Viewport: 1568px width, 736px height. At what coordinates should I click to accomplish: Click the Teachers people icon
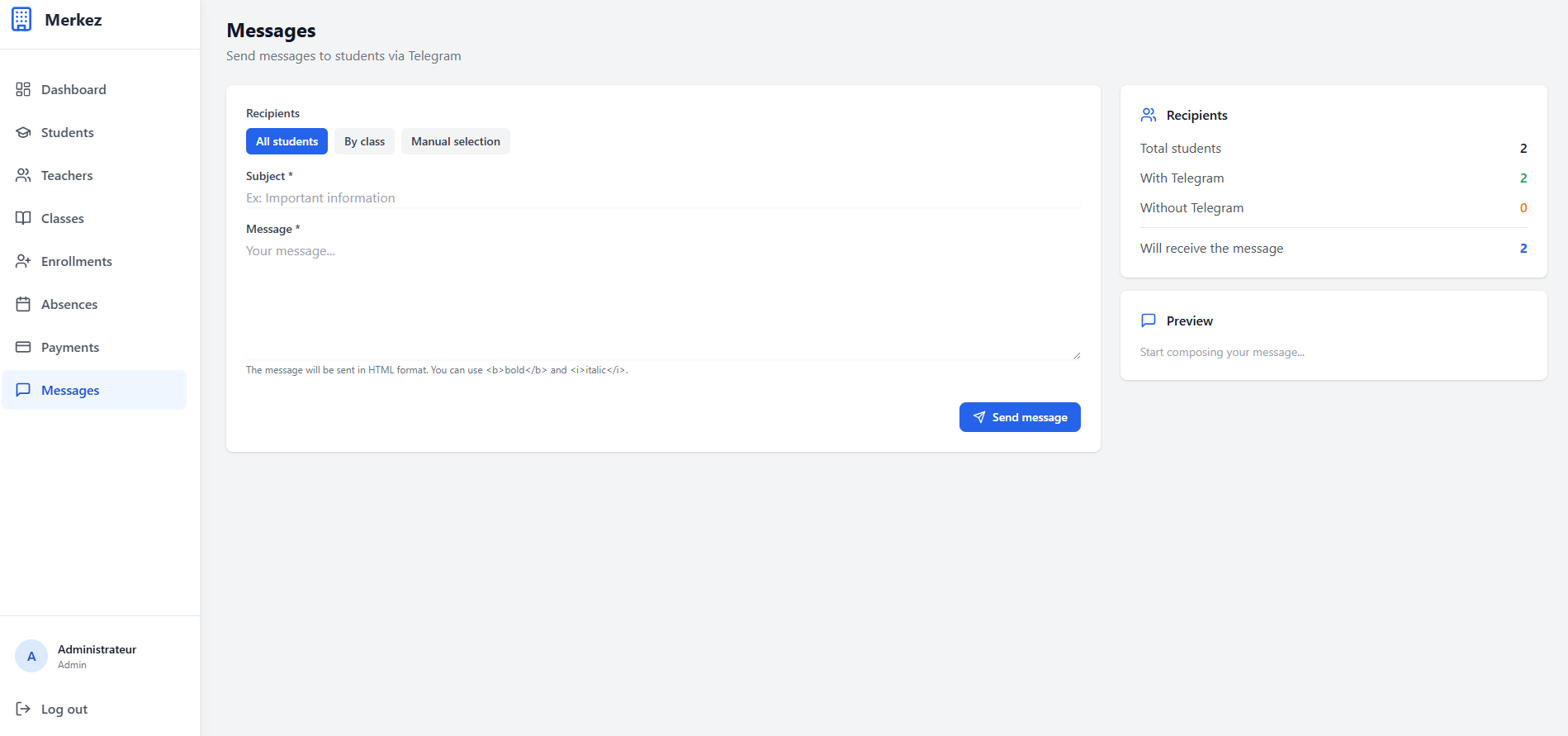(x=23, y=175)
